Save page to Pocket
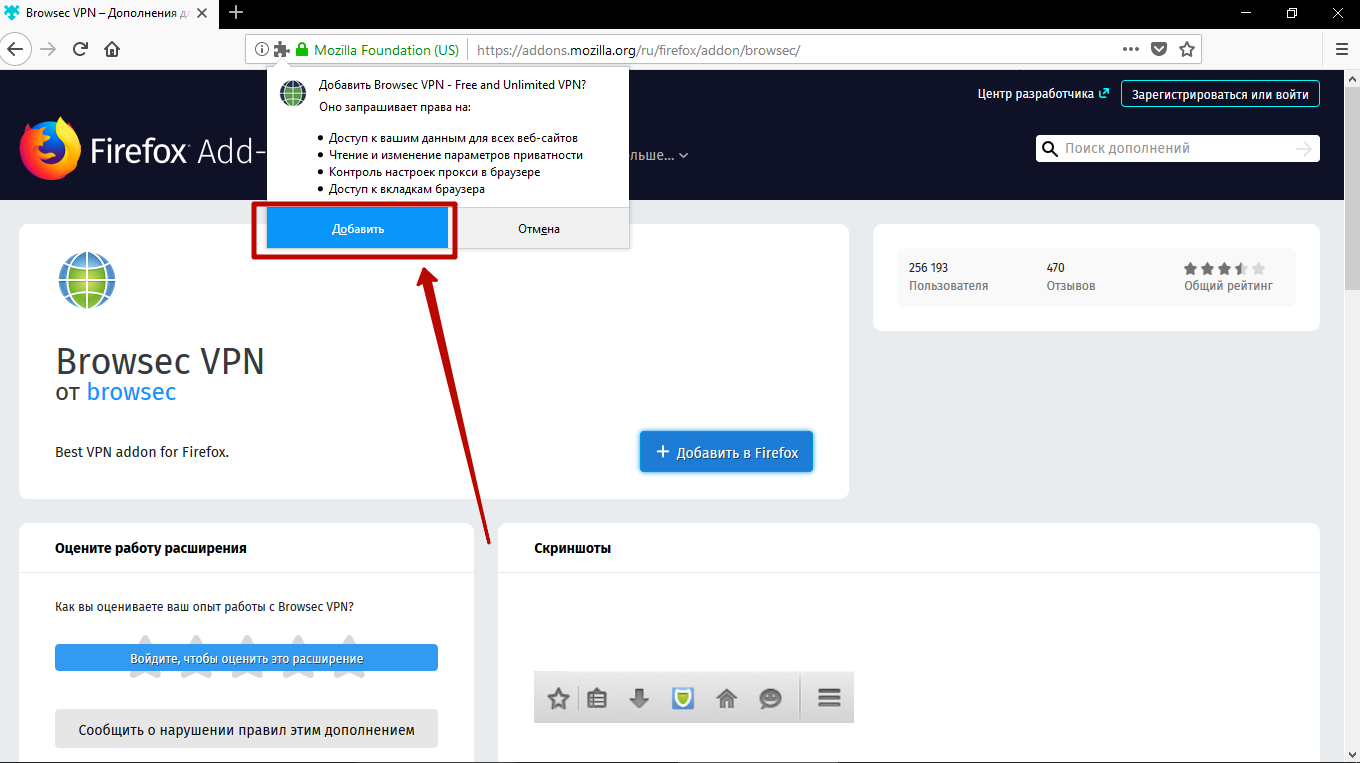The height and width of the screenshot is (763, 1360). pos(1159,49)
